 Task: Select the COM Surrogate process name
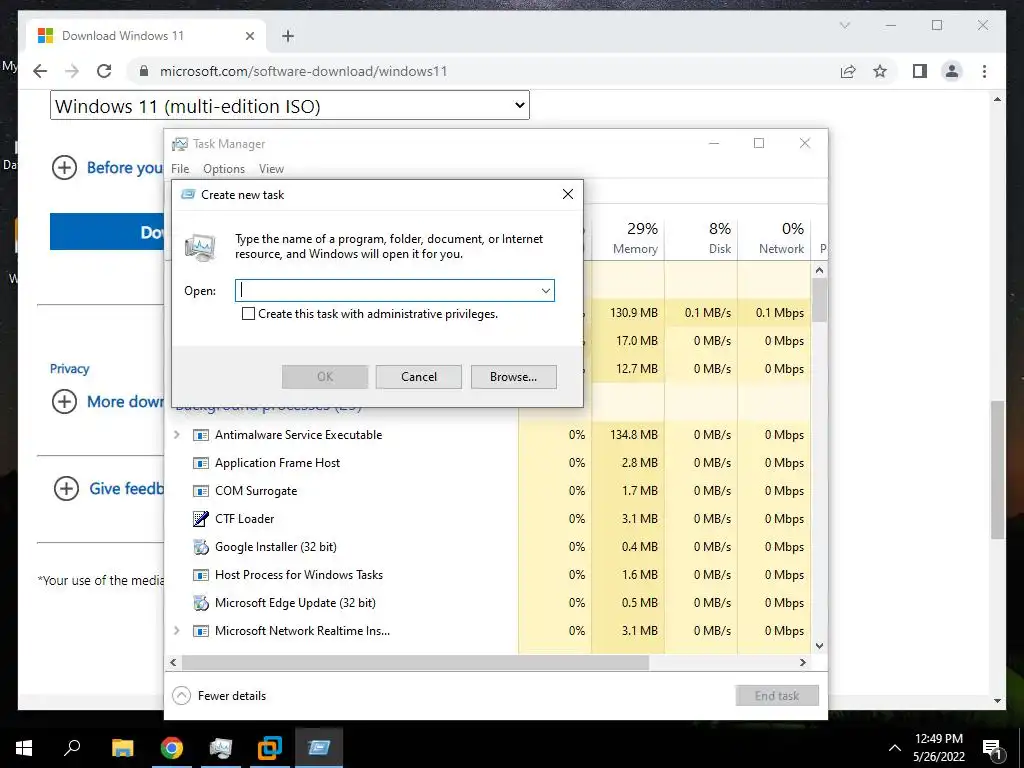(x=256, y=491)
